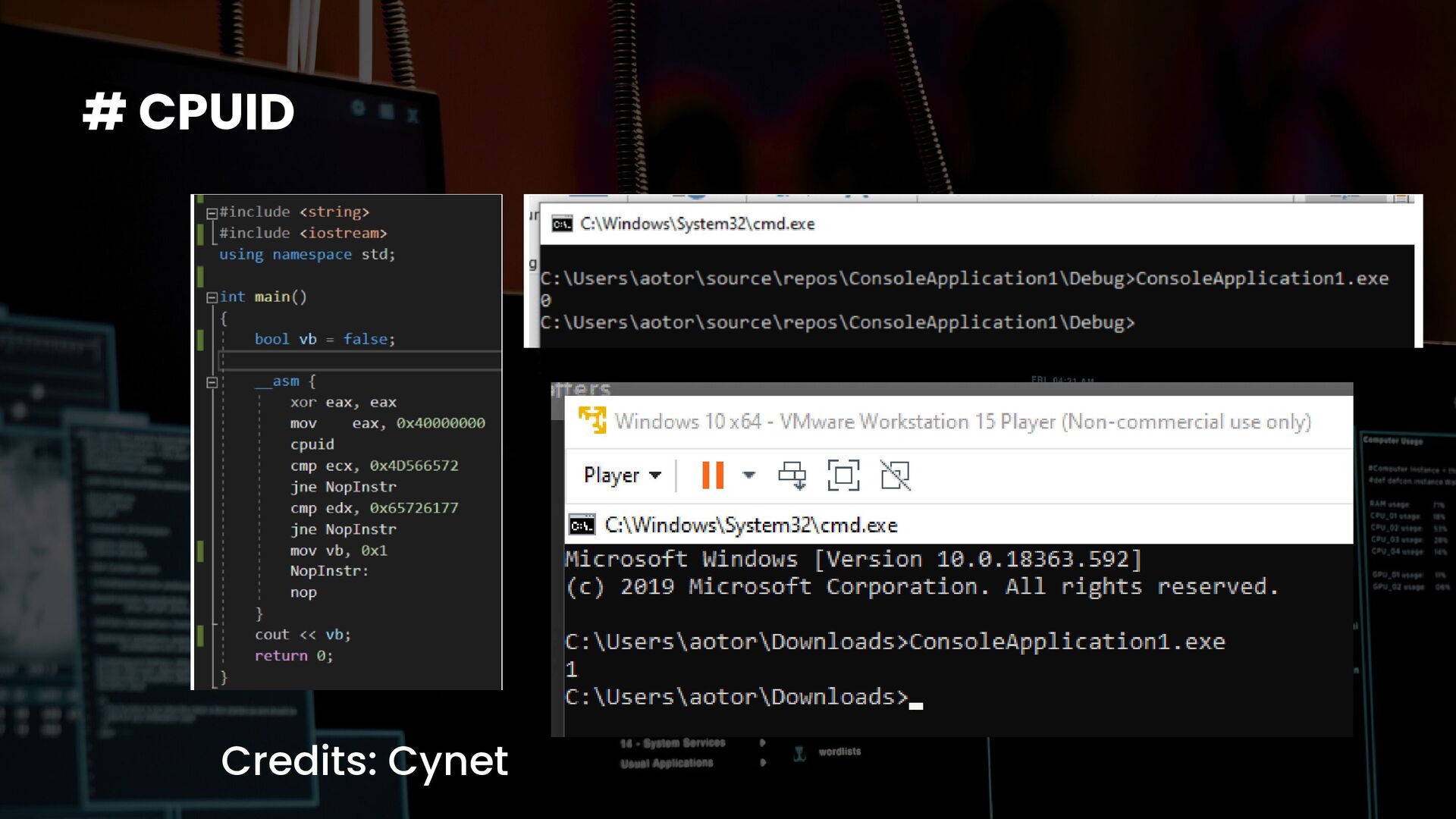Collapse the #include region in the code editor
Screen dimensions: 1456x819
tap(212, 213)
